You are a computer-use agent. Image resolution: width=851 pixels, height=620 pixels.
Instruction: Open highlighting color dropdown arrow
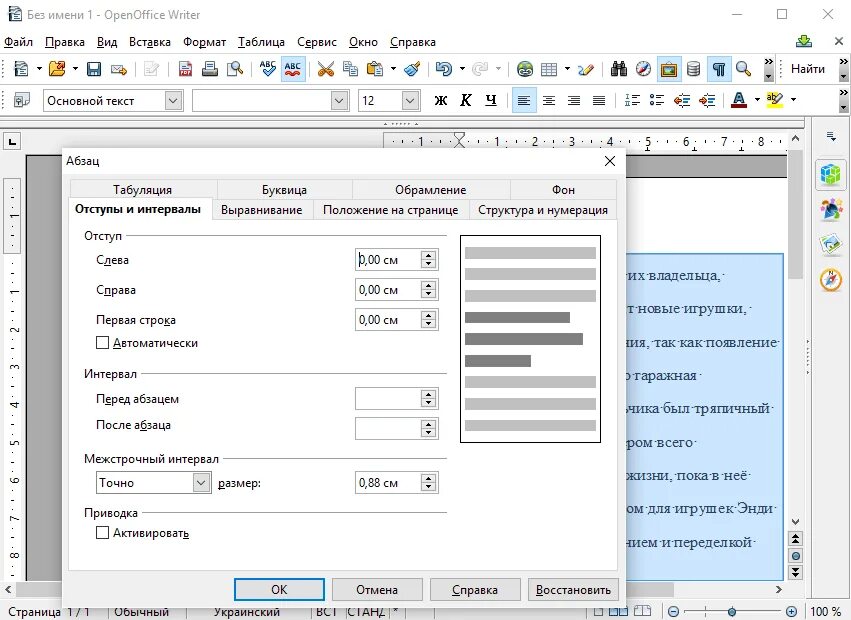pyautogui.click(x=793, y=100)
